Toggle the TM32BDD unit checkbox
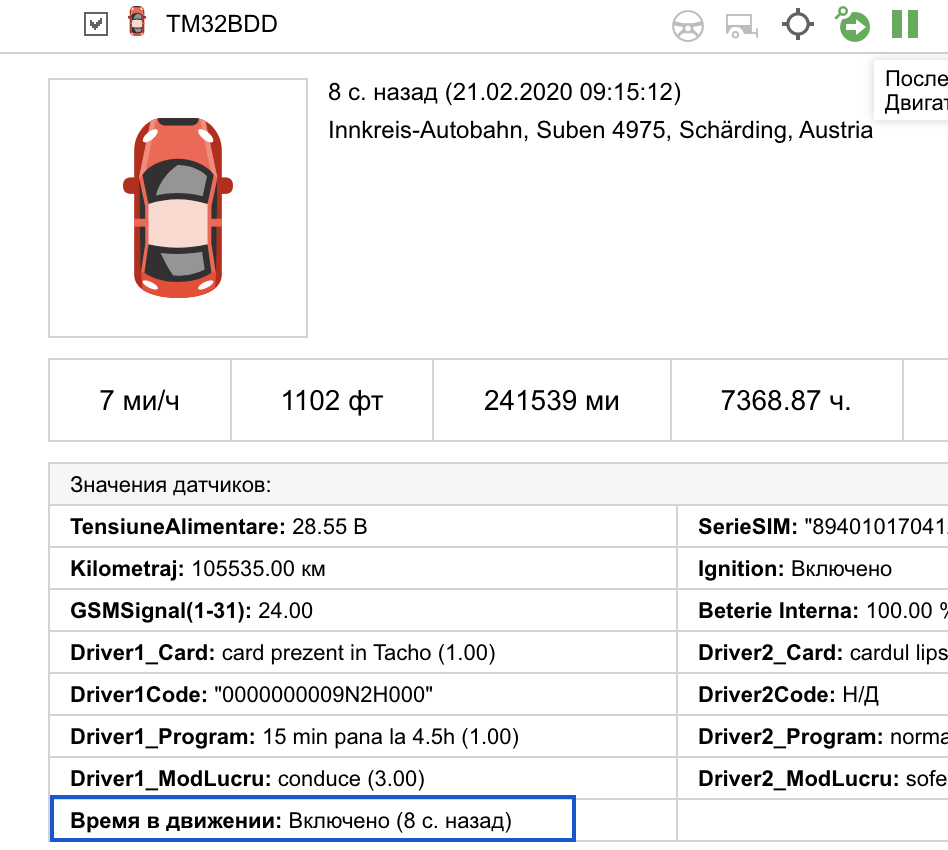This screenshot has height=850, width=948. (x=95, y=25)
